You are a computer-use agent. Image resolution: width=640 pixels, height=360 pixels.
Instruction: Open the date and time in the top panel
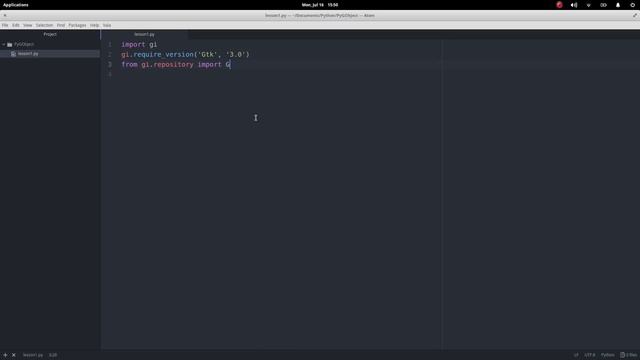click(320, 5)
